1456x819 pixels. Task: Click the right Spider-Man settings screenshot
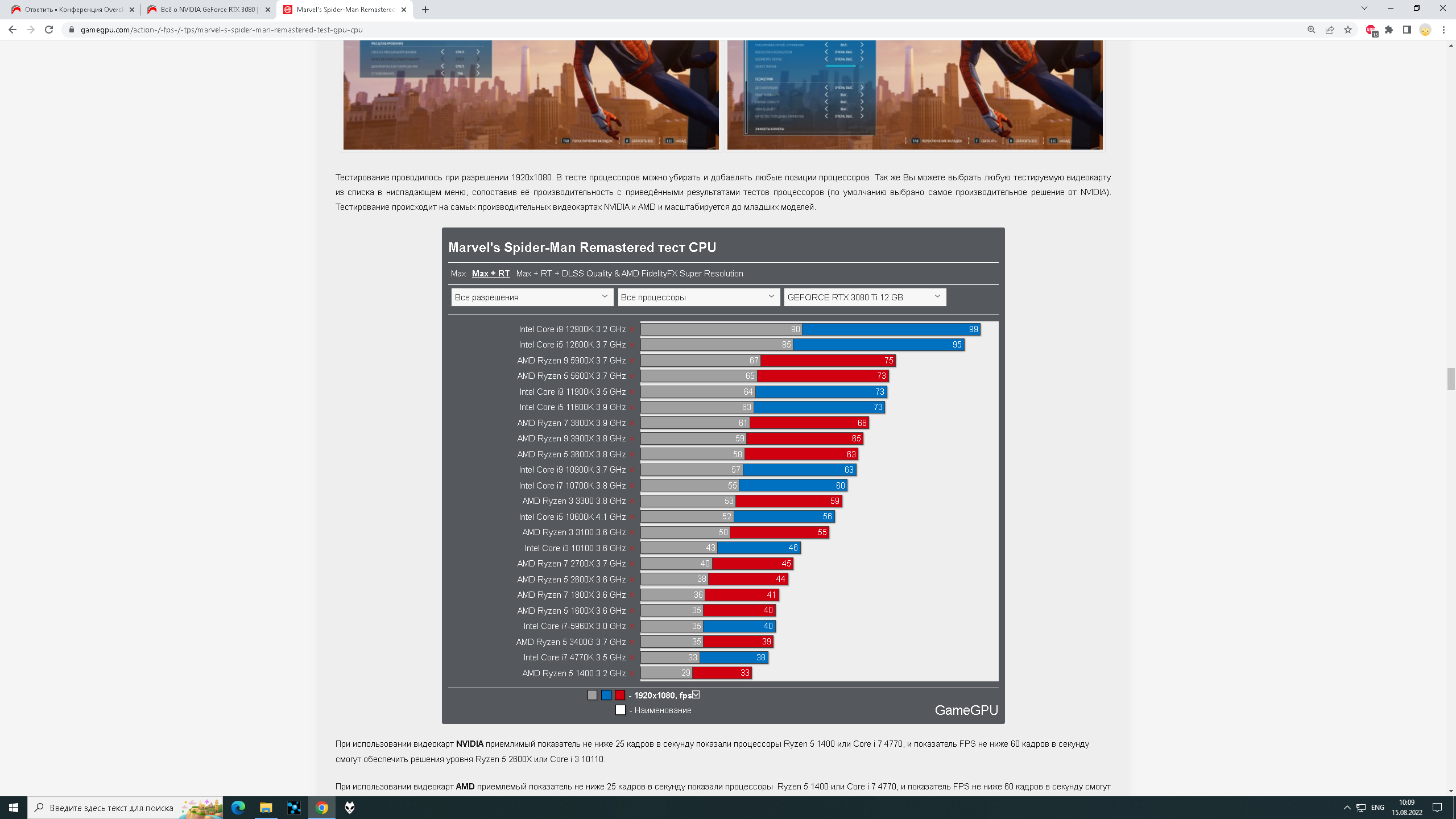tap(915, 94)
